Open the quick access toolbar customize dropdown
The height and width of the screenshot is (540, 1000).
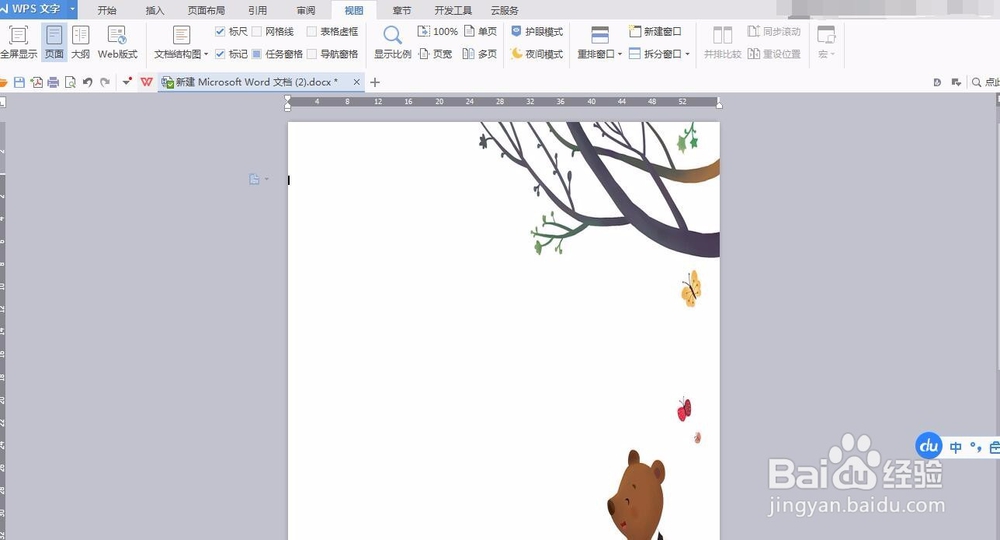[x=128, y=82]
